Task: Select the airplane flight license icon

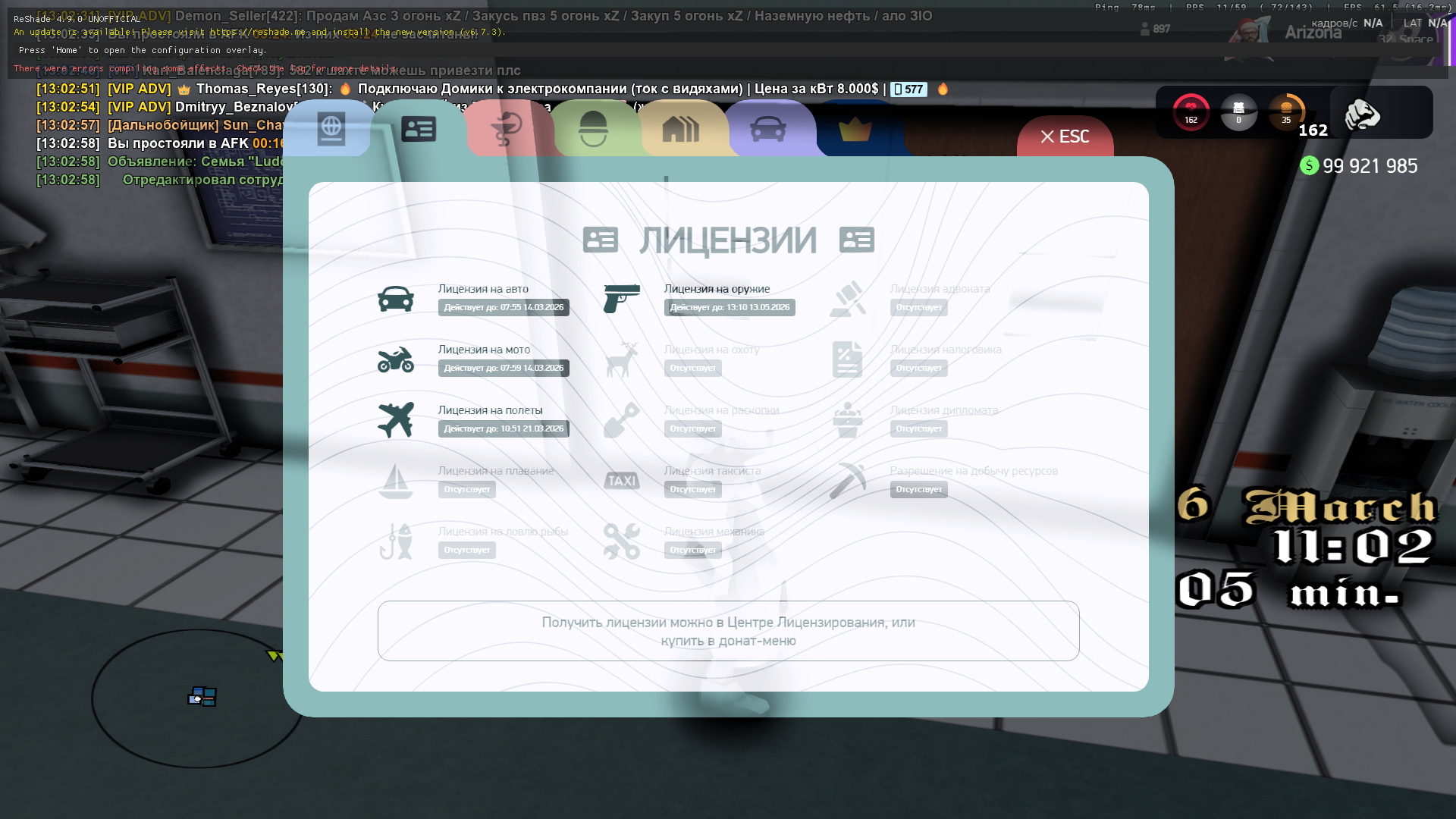Action: 396,420
